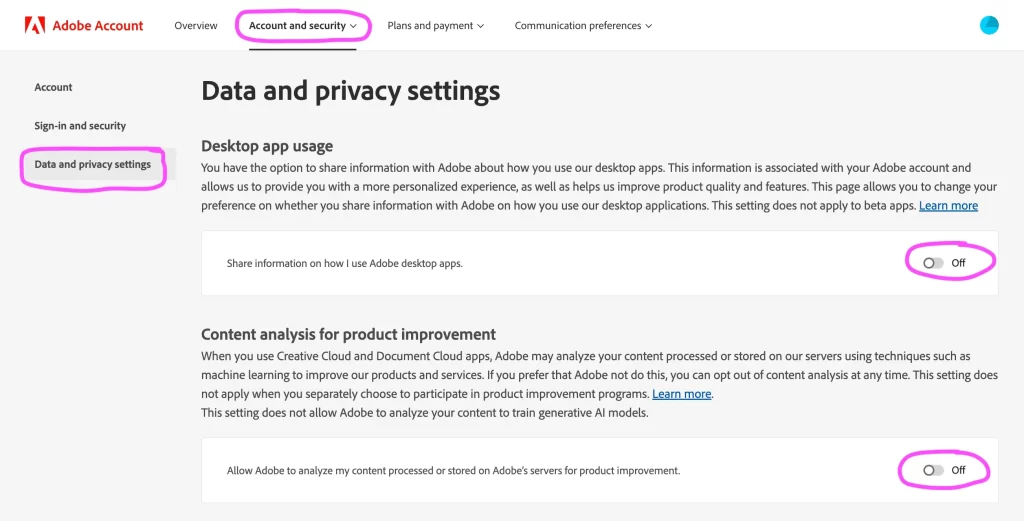Viewport: 1024px width, 521px height.
Task: Expand the Account and security dropdown chevron
Action: click(x=354, y=26)
